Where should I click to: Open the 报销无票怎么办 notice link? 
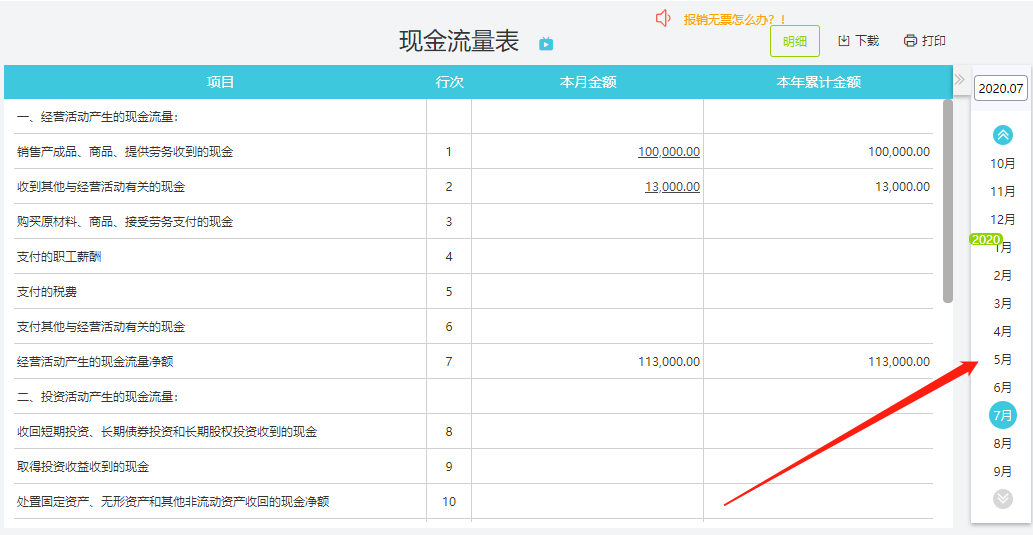[735, 20]
